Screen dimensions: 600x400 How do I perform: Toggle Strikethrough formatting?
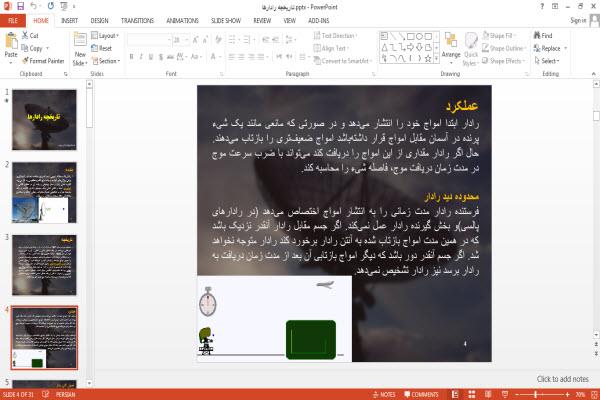tap(170, 57)
